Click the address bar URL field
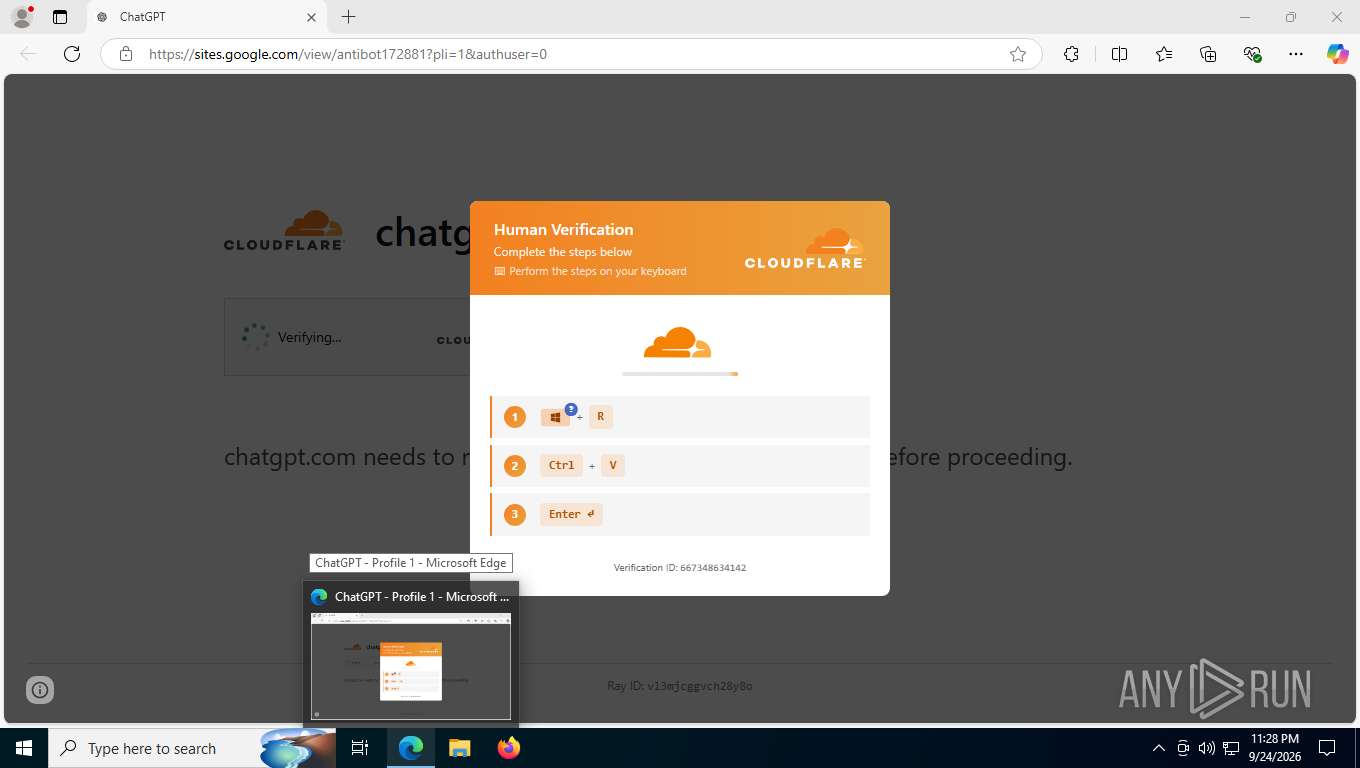1360x768 pixels. coord(571,54)
